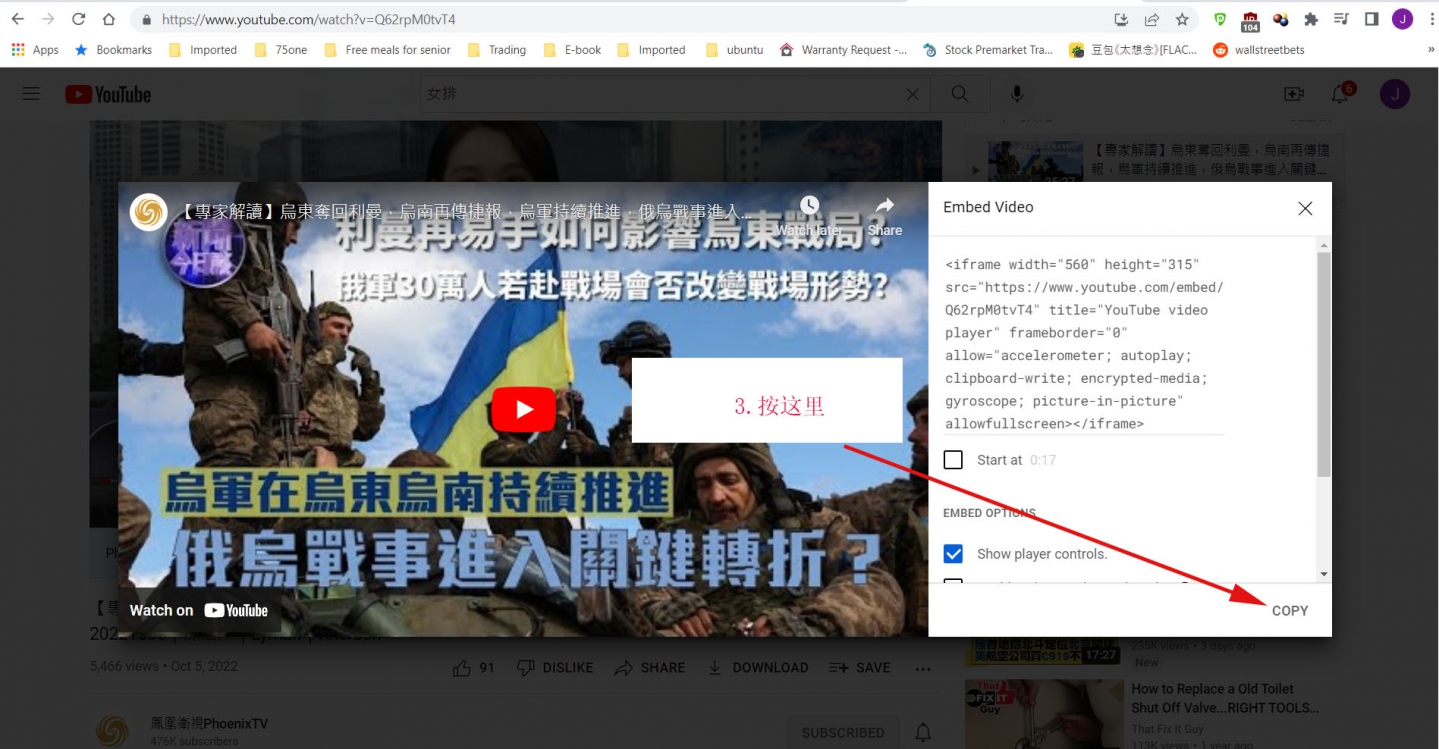Image resolution: width=1439 pixels, height=749 pixels.
Task: Go forward in browser history
Action: click(x=48, y=19)
